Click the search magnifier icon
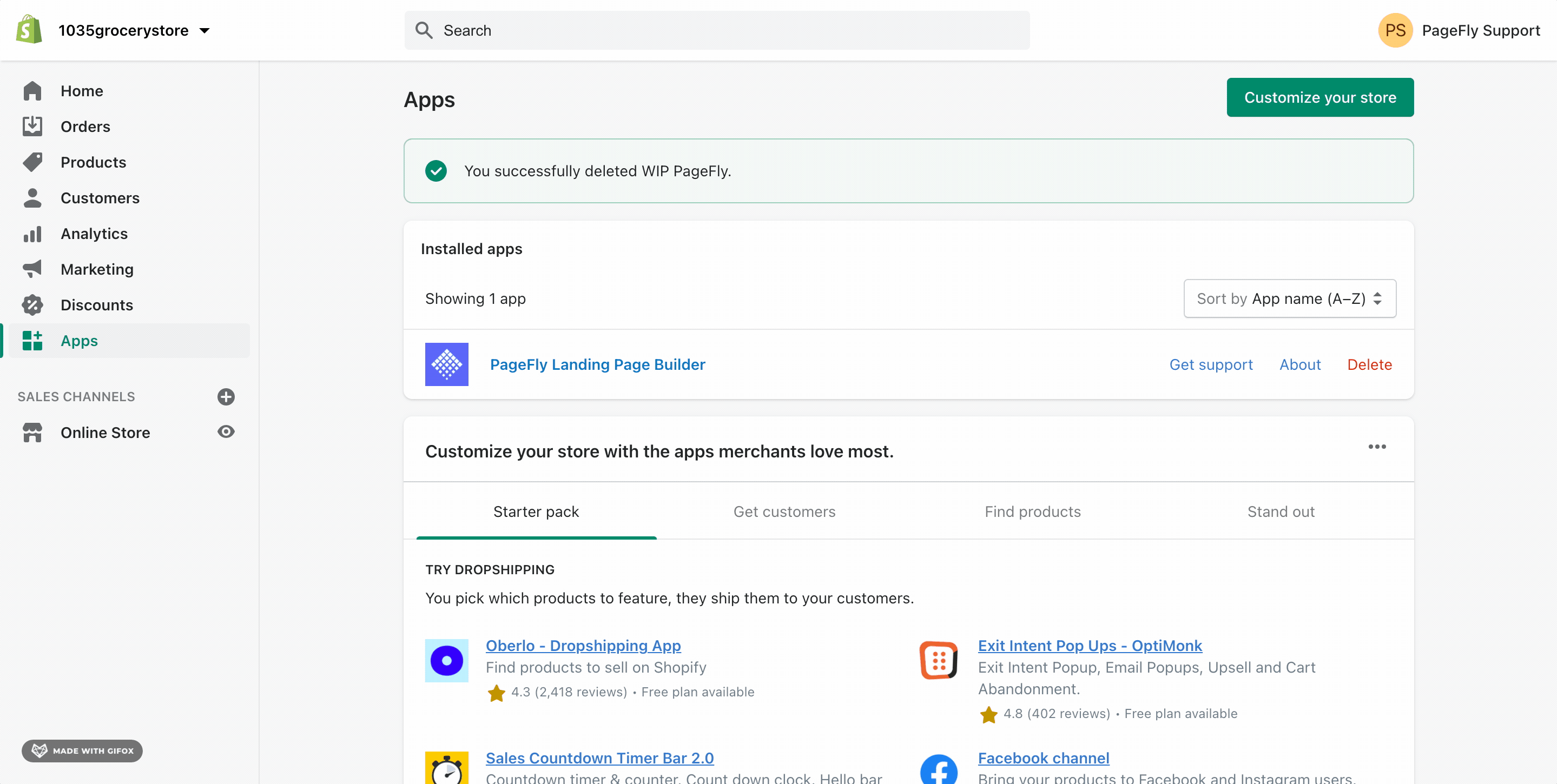Image resolution: width=1557 pixels, height=784 pixels. [424, 30]
